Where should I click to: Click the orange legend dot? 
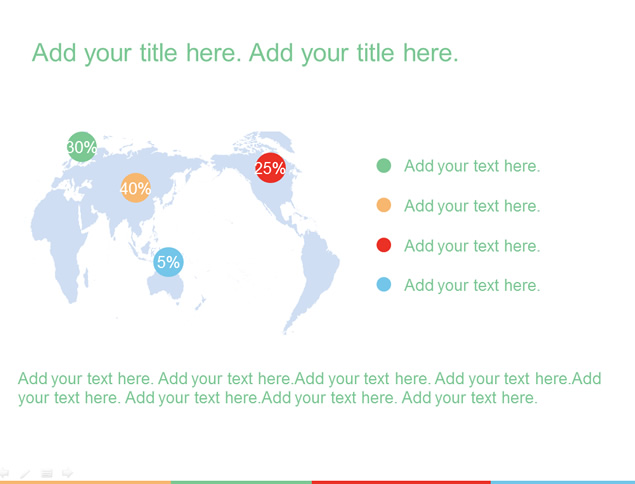[384, 205]
